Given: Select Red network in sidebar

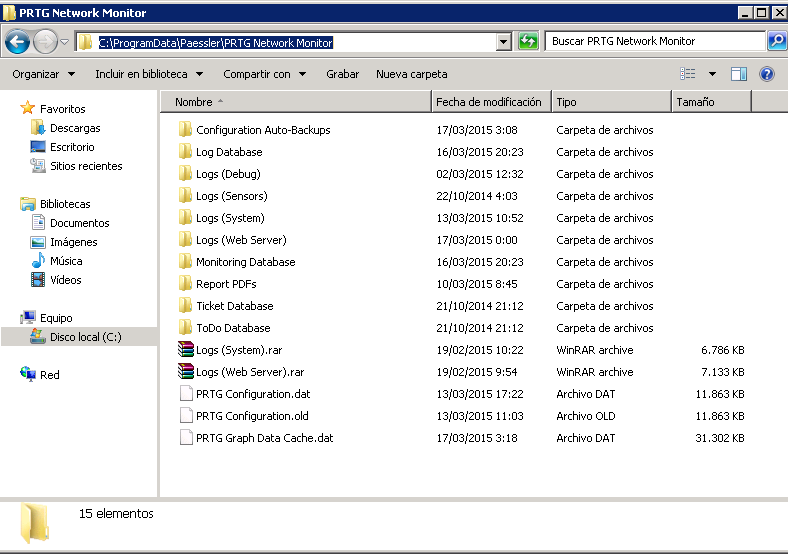Looking at the screenshot, I should [49, 375].
